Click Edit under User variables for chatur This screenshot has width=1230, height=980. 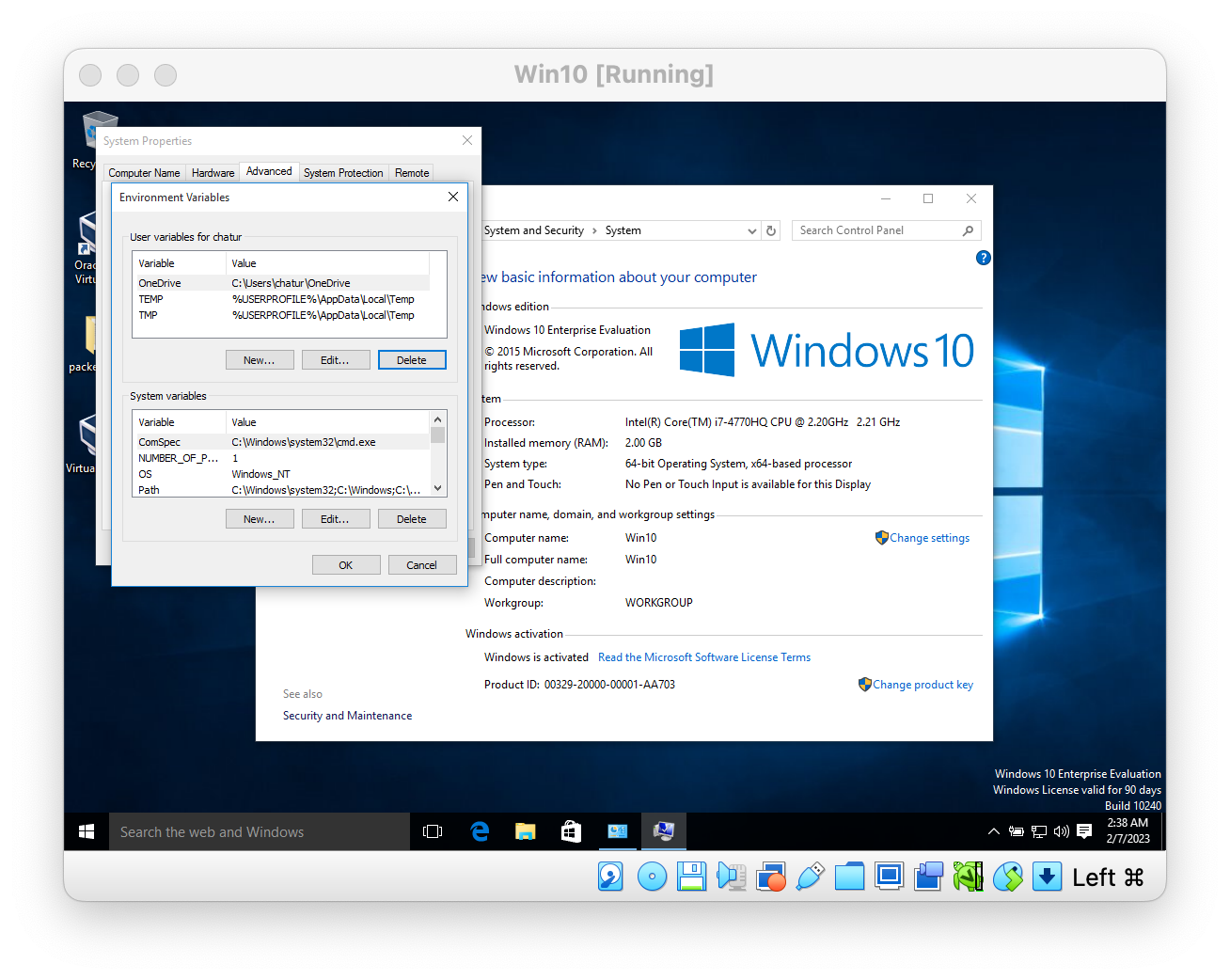335,360
